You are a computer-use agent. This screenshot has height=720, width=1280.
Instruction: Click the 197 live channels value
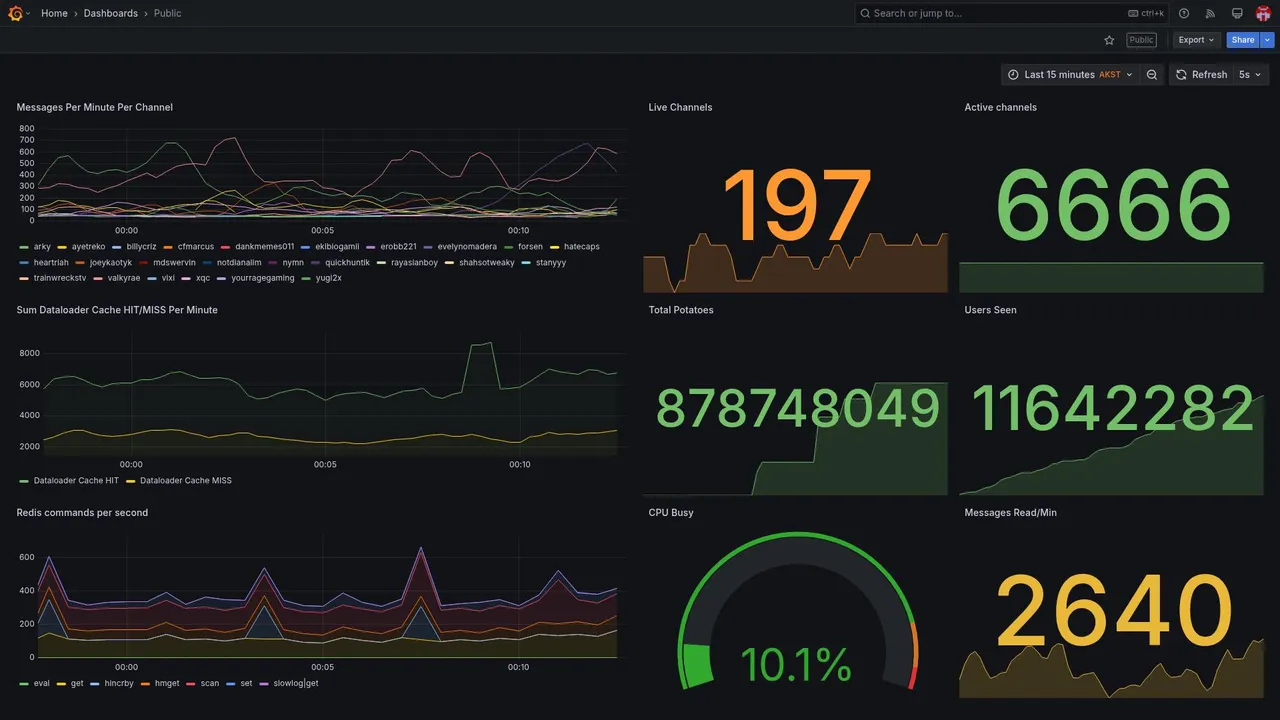(x=796, y=207)
